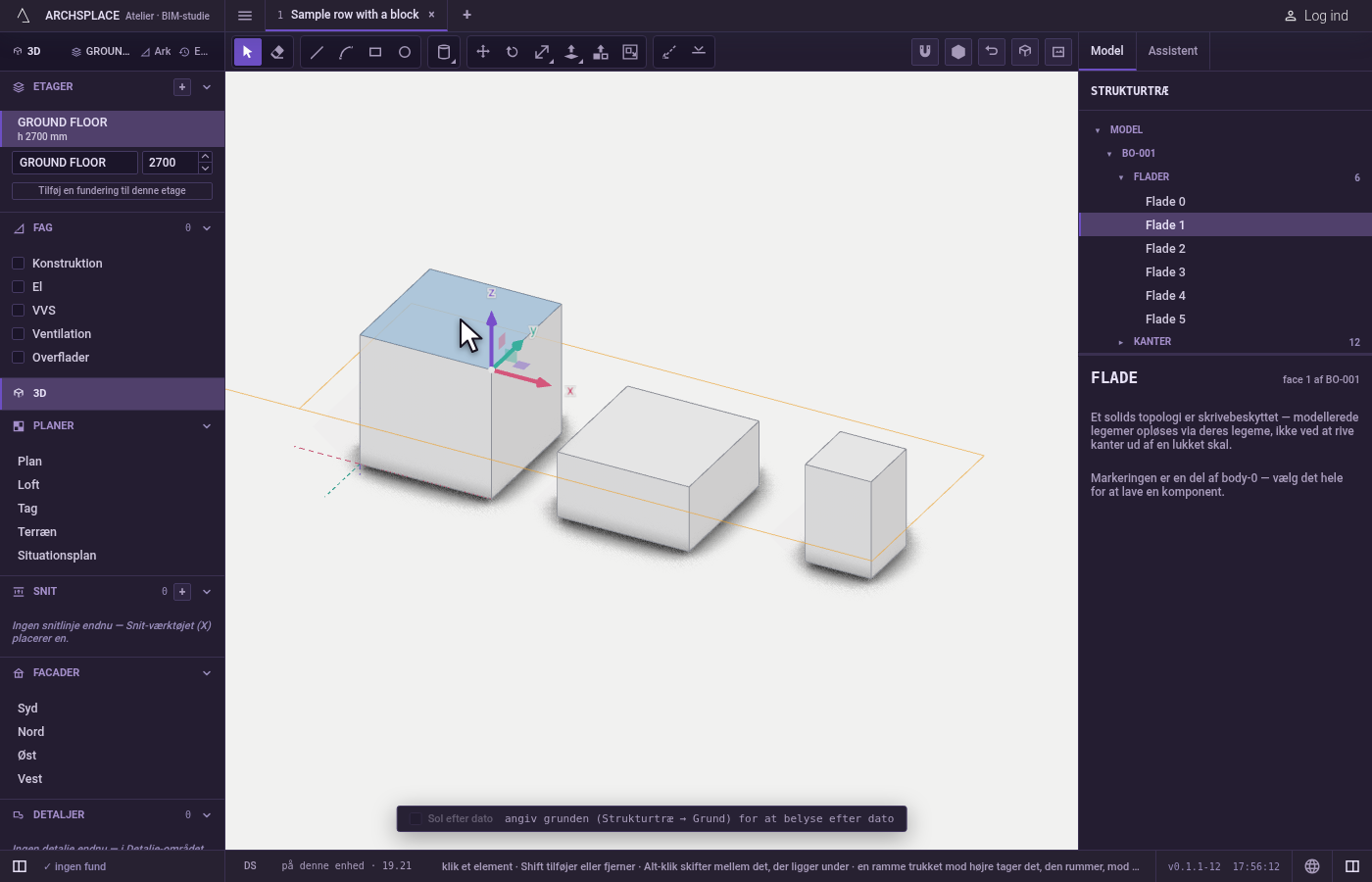Activate the Rotate tool
Viewport: 1372px width, 882px height.
point(513,52)
